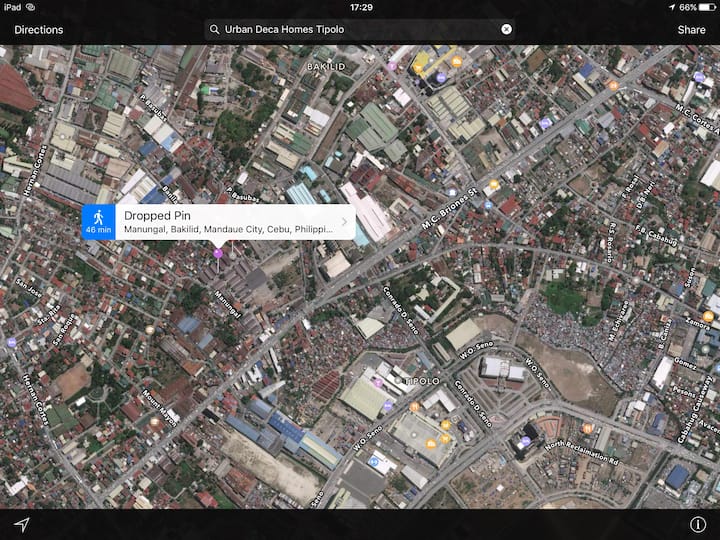Image resolution: width=720 pixels, height=540 pixels.
Task: Tap the walking directions icon on callout
Action: click(x=98, y=222)
